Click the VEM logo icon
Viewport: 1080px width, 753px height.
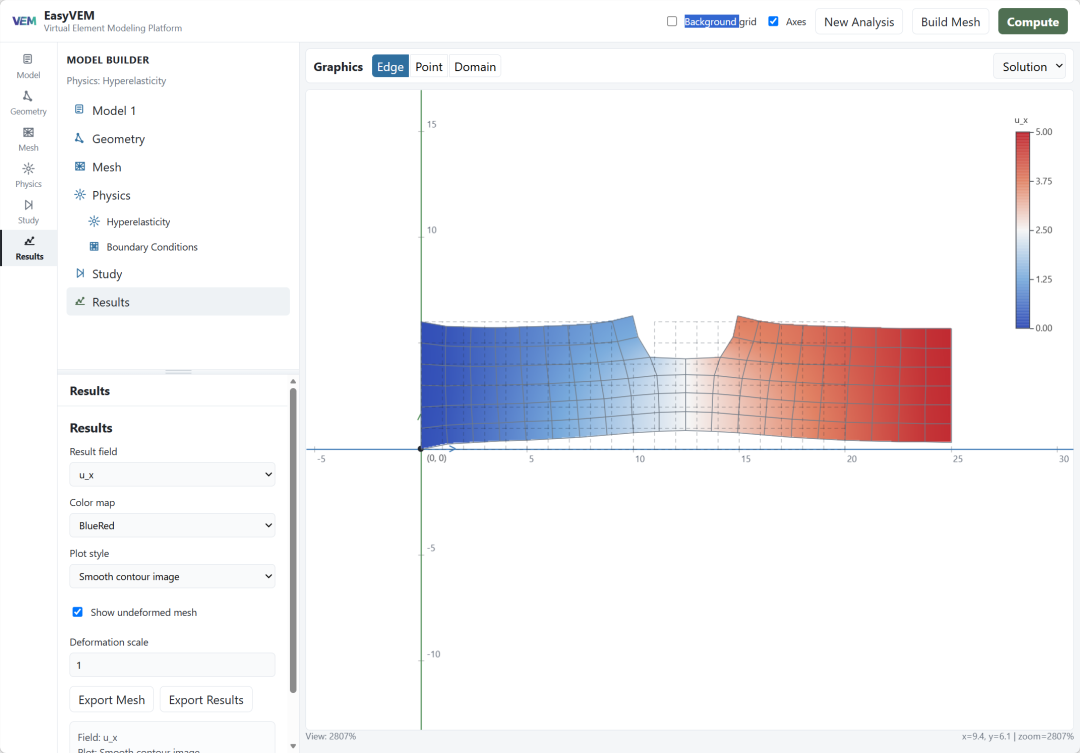24,21
